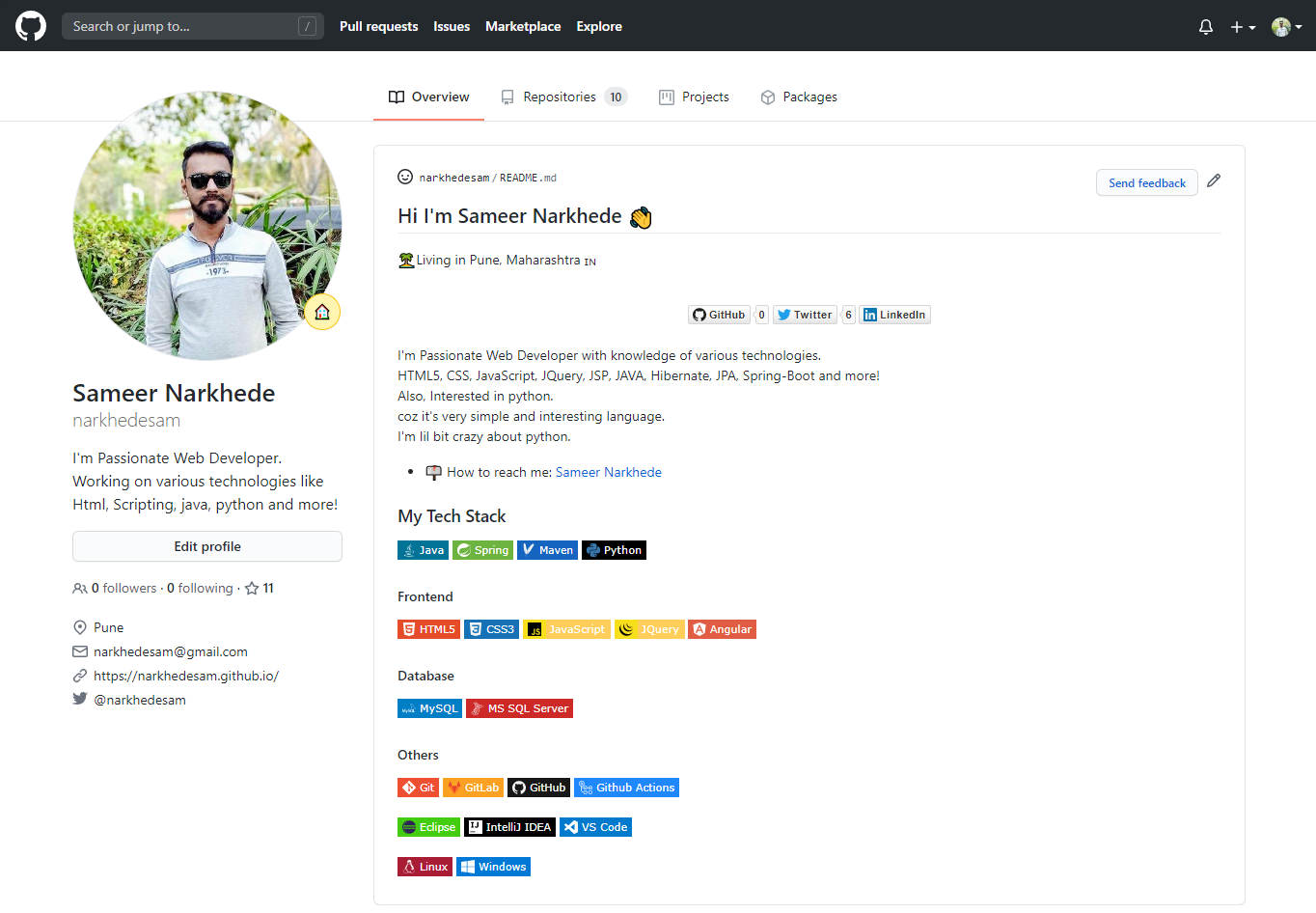
Task: Open the GitHub Octocat home logo
Action: coord(31,26)
